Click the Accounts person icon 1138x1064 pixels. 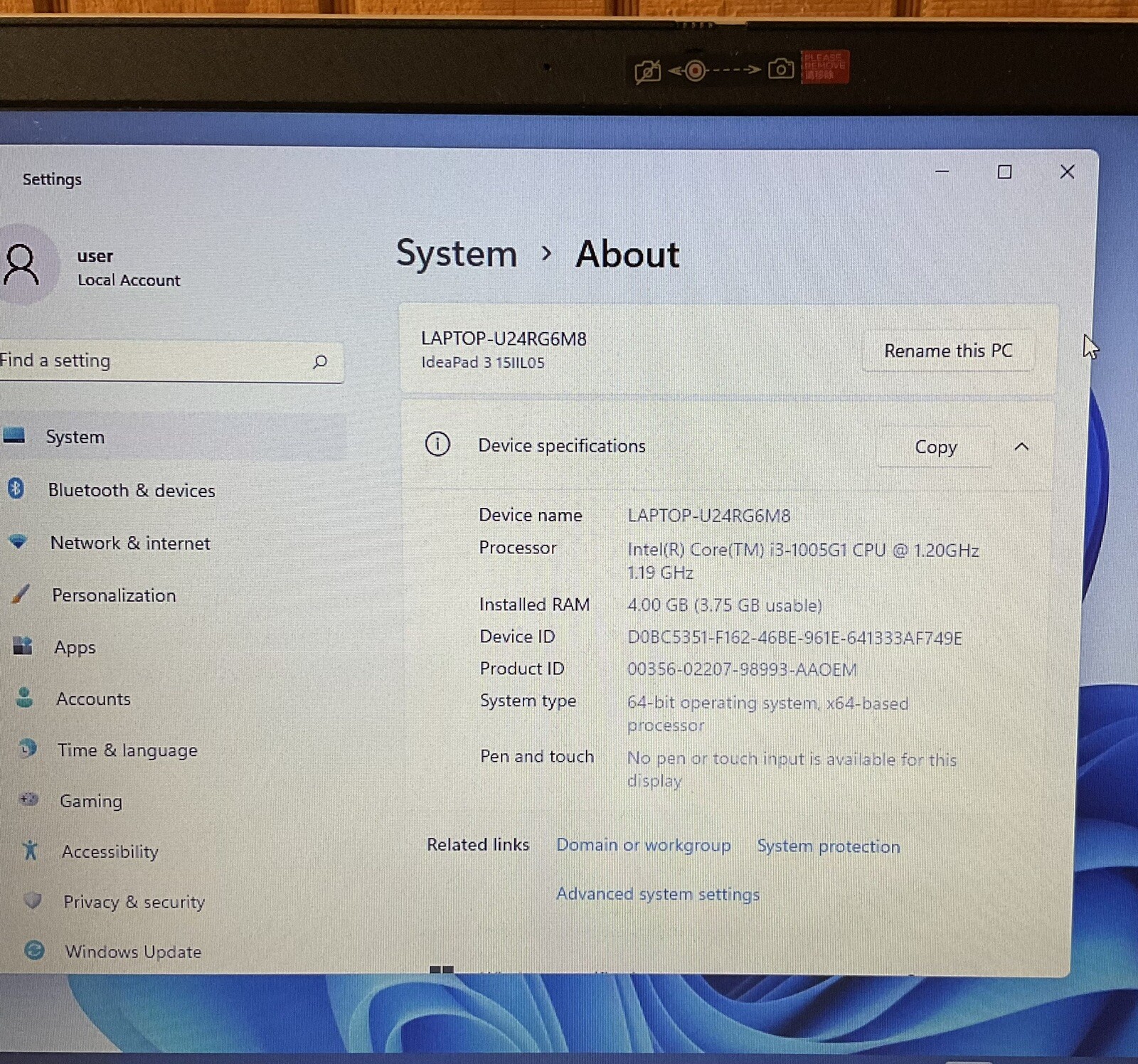pos(25,697)
